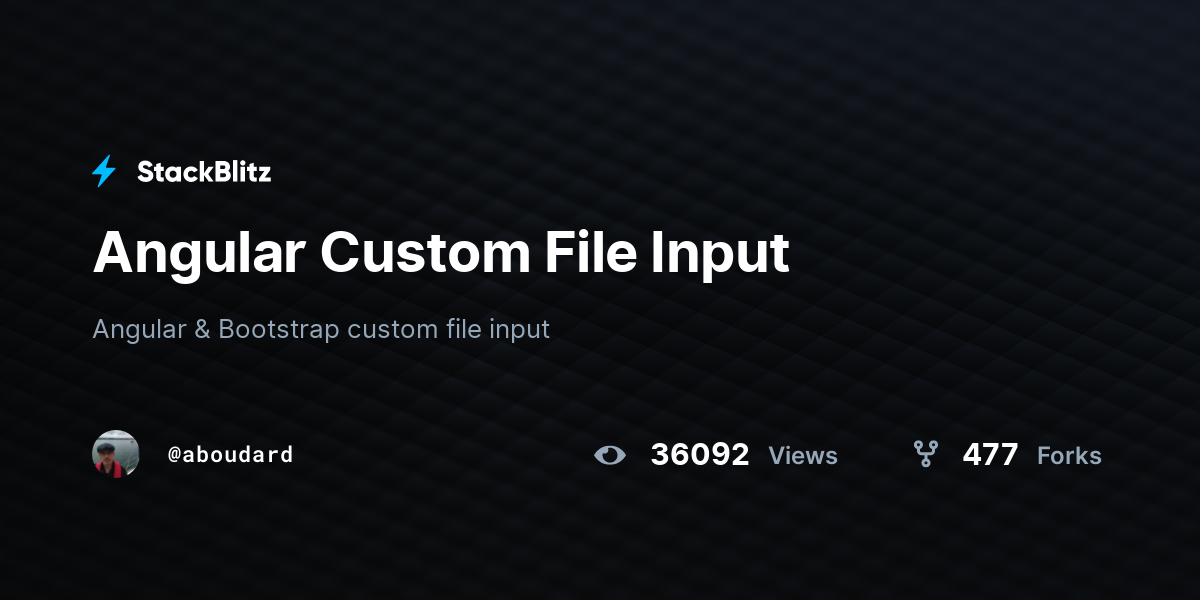This screenshot has width=1200, height=600.
Task: Click the StackBlitz lightning bolt icon
Action: click(x=104, y=172)
